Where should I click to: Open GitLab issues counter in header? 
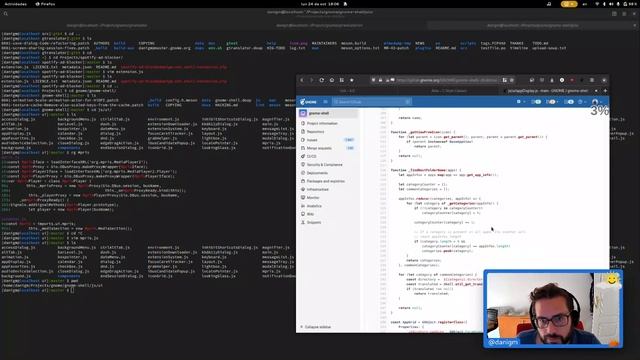(536, 102)
